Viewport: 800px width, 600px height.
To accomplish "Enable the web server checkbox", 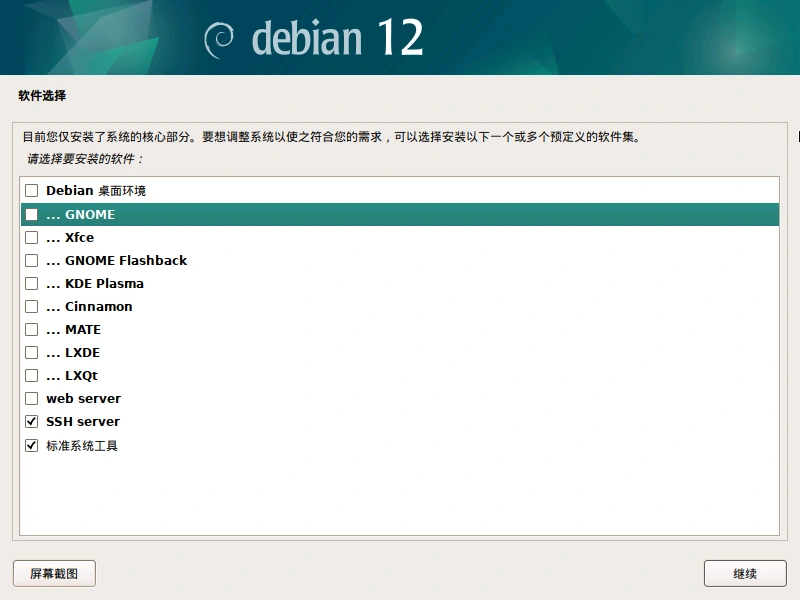I will pyautogui.click(x=32, y=398).
